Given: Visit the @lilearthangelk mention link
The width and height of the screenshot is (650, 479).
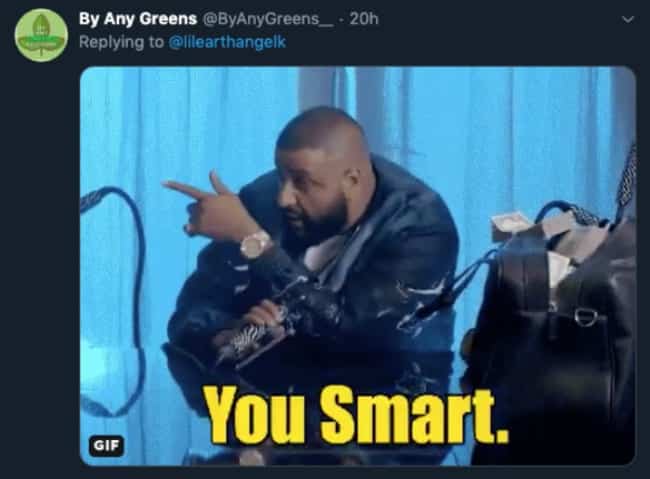Looking at the screenshot, I should click(227, 42).
